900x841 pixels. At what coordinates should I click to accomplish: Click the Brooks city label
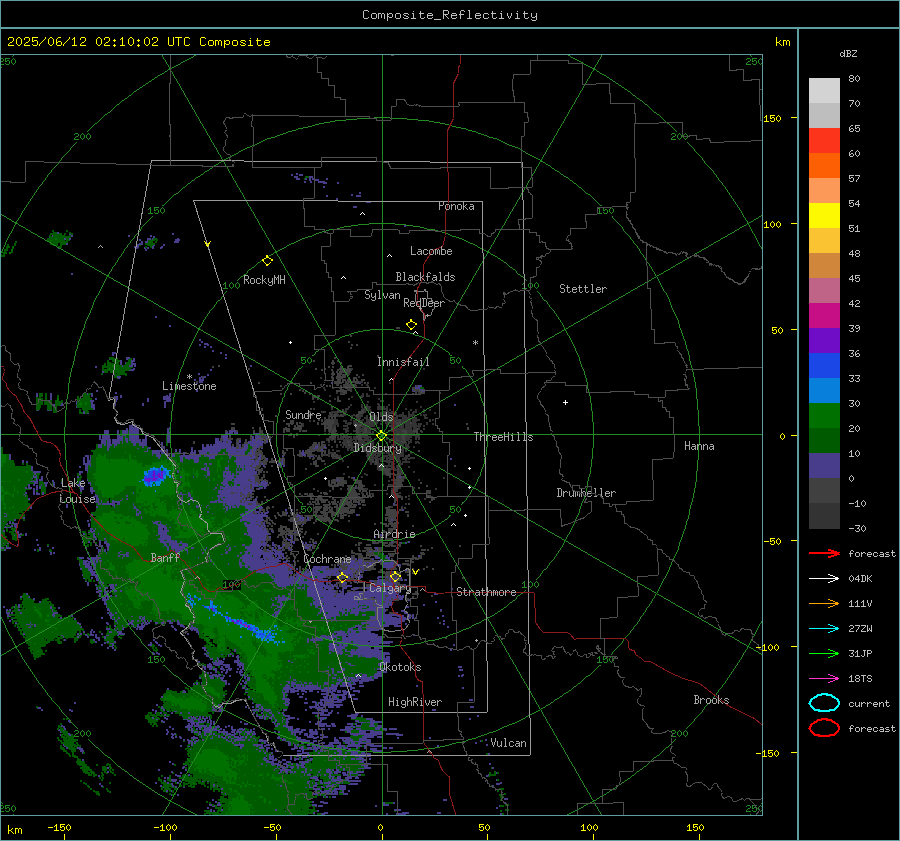coord(711,700)
